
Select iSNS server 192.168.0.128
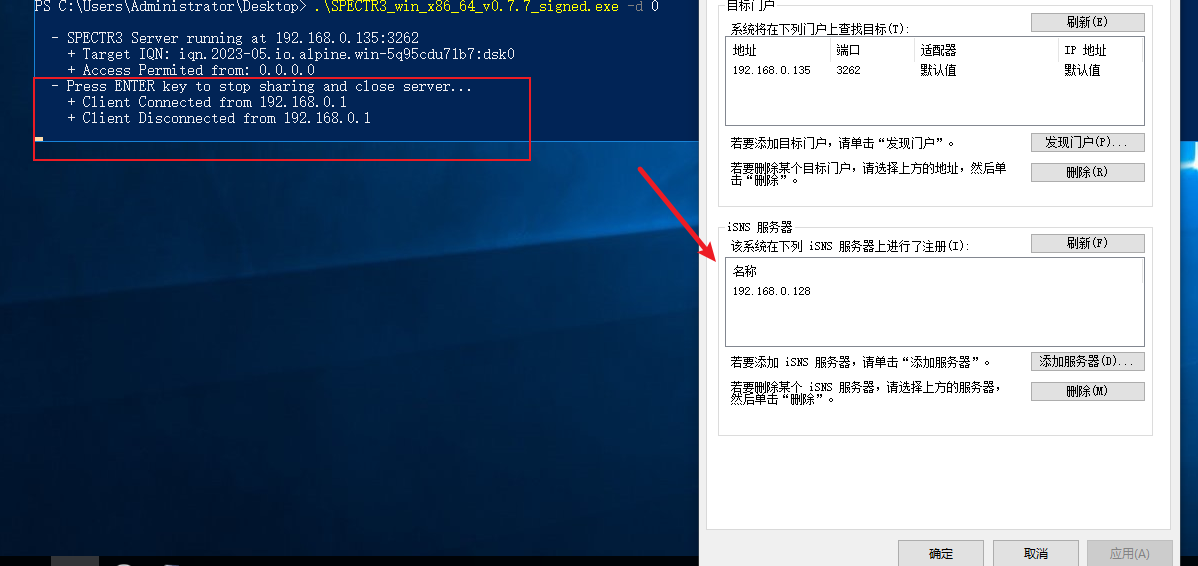[771, 292]
